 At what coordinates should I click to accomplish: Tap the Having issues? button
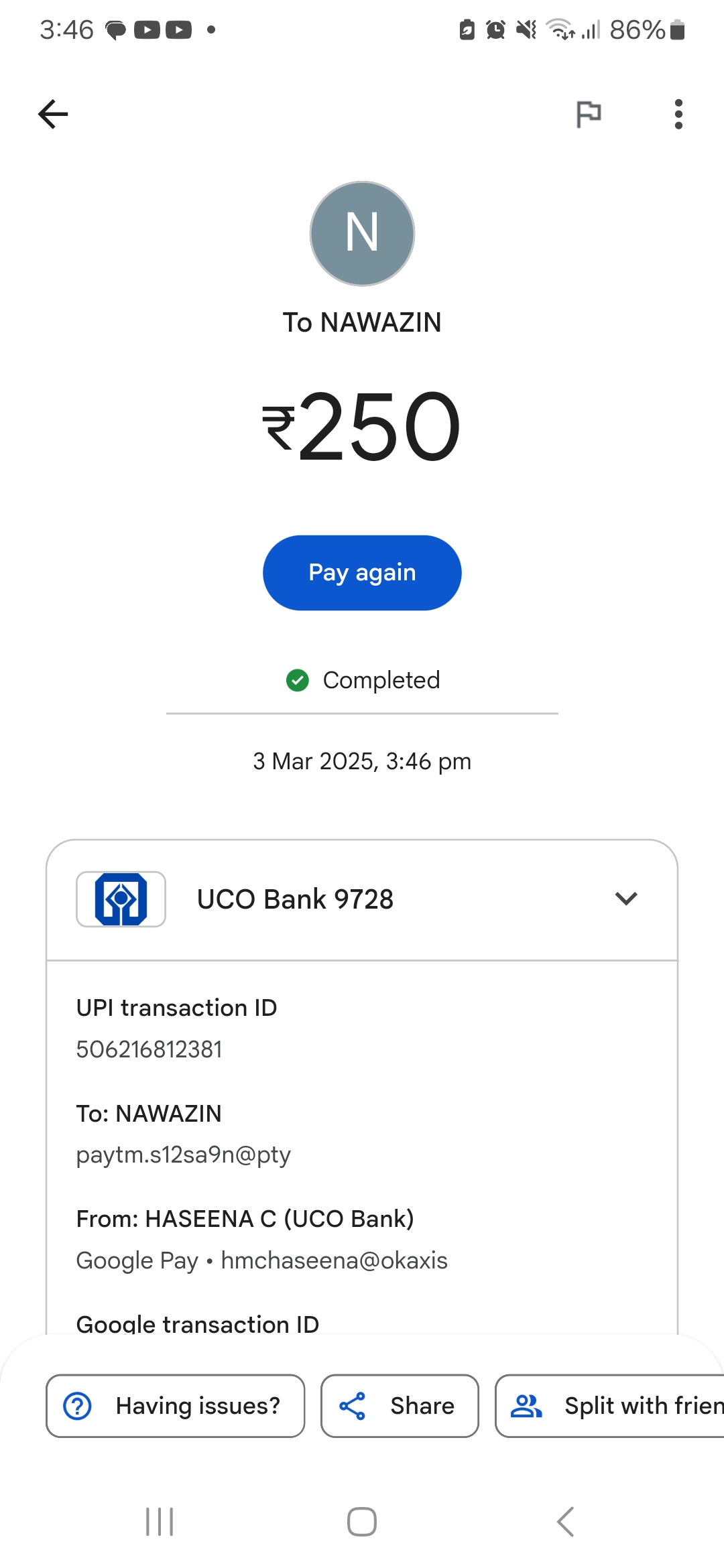coord(175,1406)
